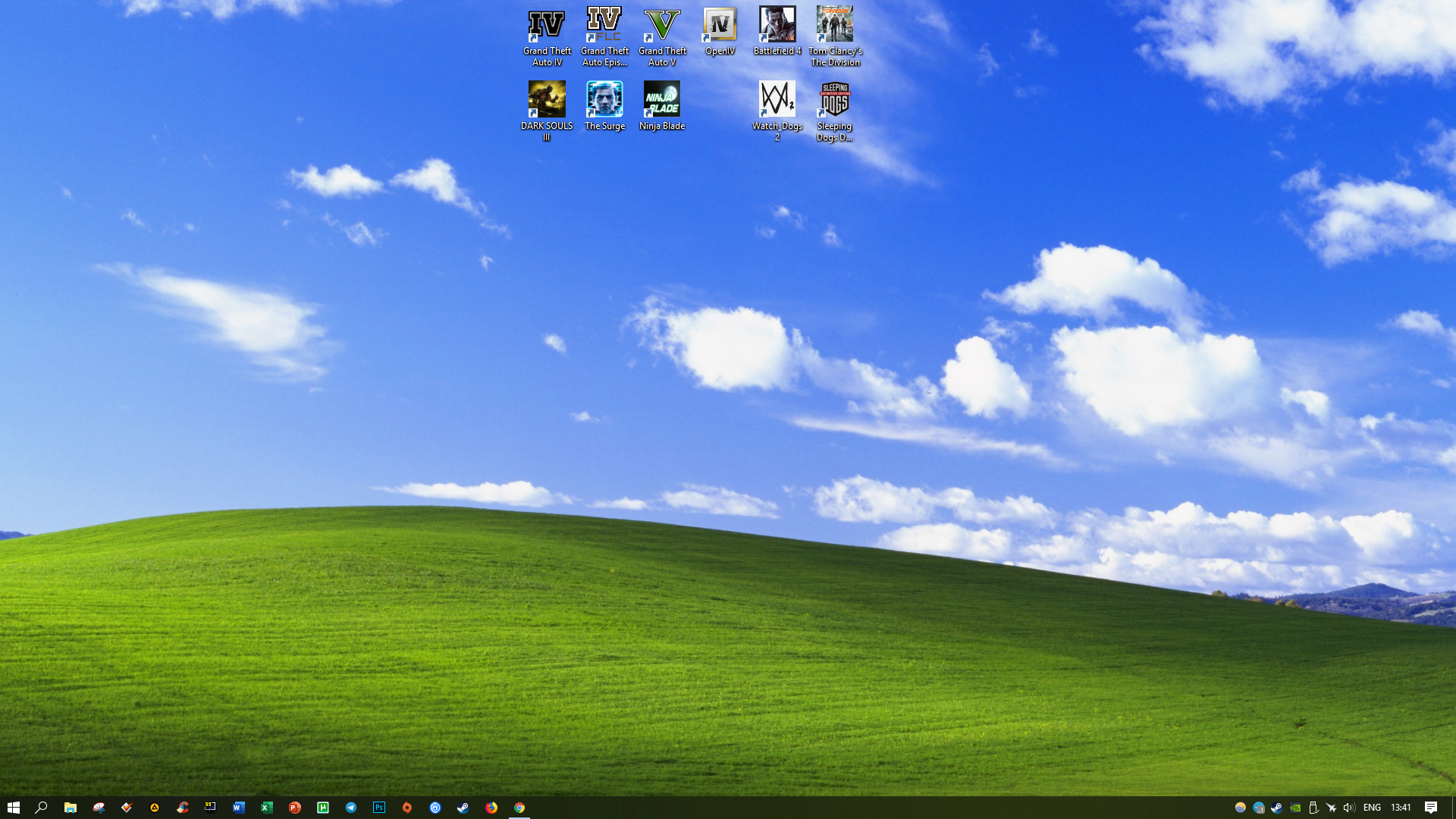Open the FPS monitor (99) taskbar app

pos(210,808)
